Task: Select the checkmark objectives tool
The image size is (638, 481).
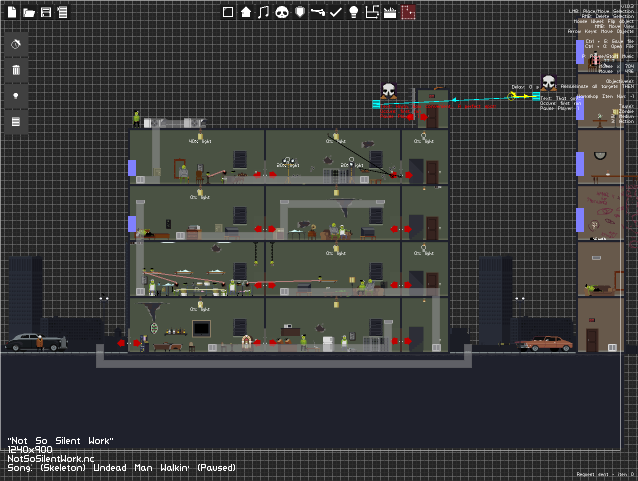Action: pos(336,12)
